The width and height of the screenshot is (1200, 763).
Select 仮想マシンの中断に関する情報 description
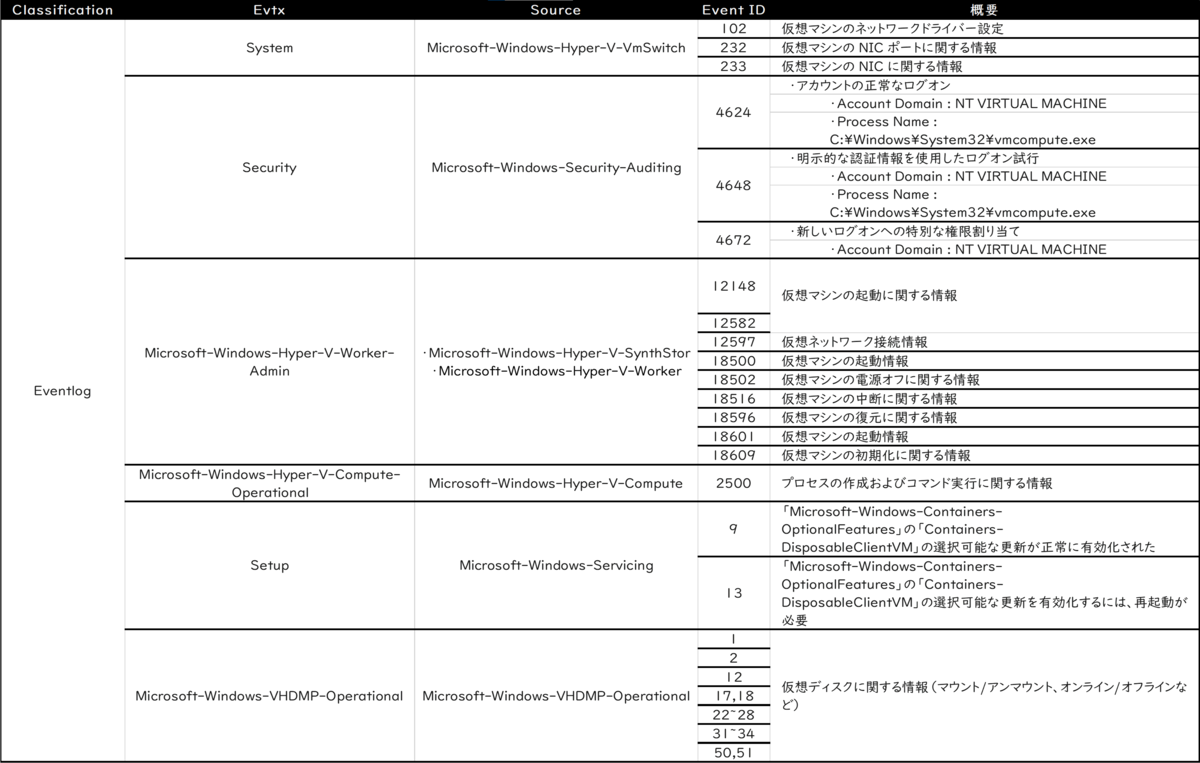pos(869,399)
